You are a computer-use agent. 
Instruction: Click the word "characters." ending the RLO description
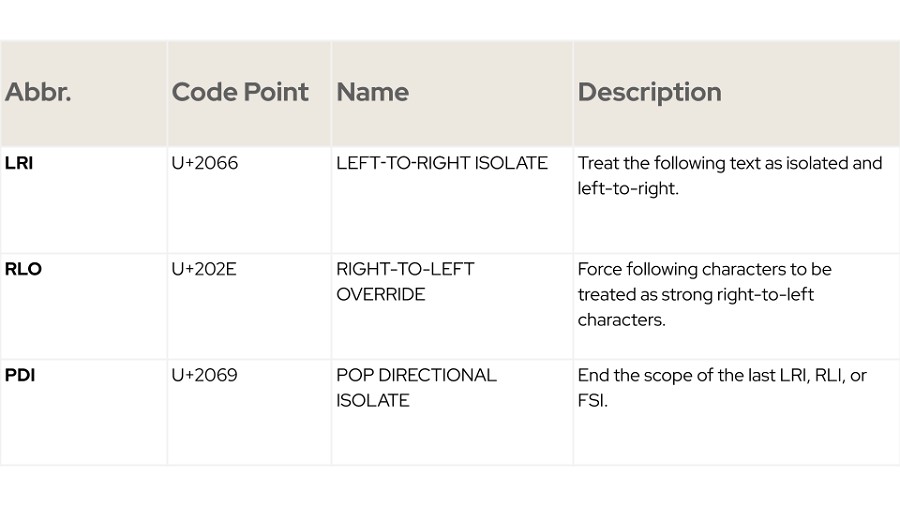pos(621,320)
